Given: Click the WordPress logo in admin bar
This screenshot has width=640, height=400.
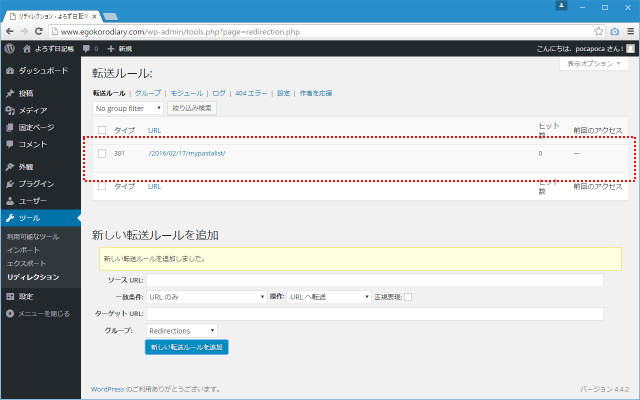Looking at the screenshot, I should point(9,48).
